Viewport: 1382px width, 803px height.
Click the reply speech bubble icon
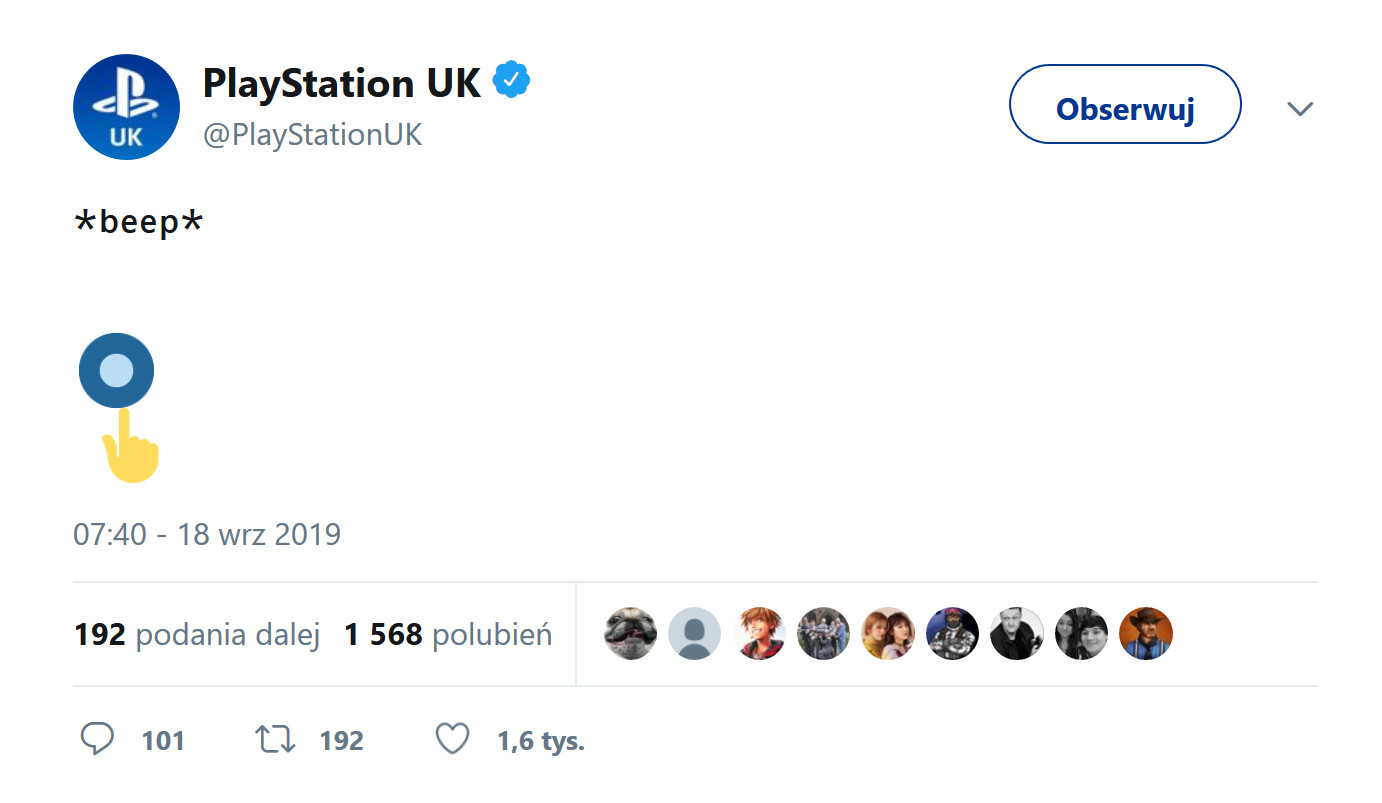coord(97,738)
